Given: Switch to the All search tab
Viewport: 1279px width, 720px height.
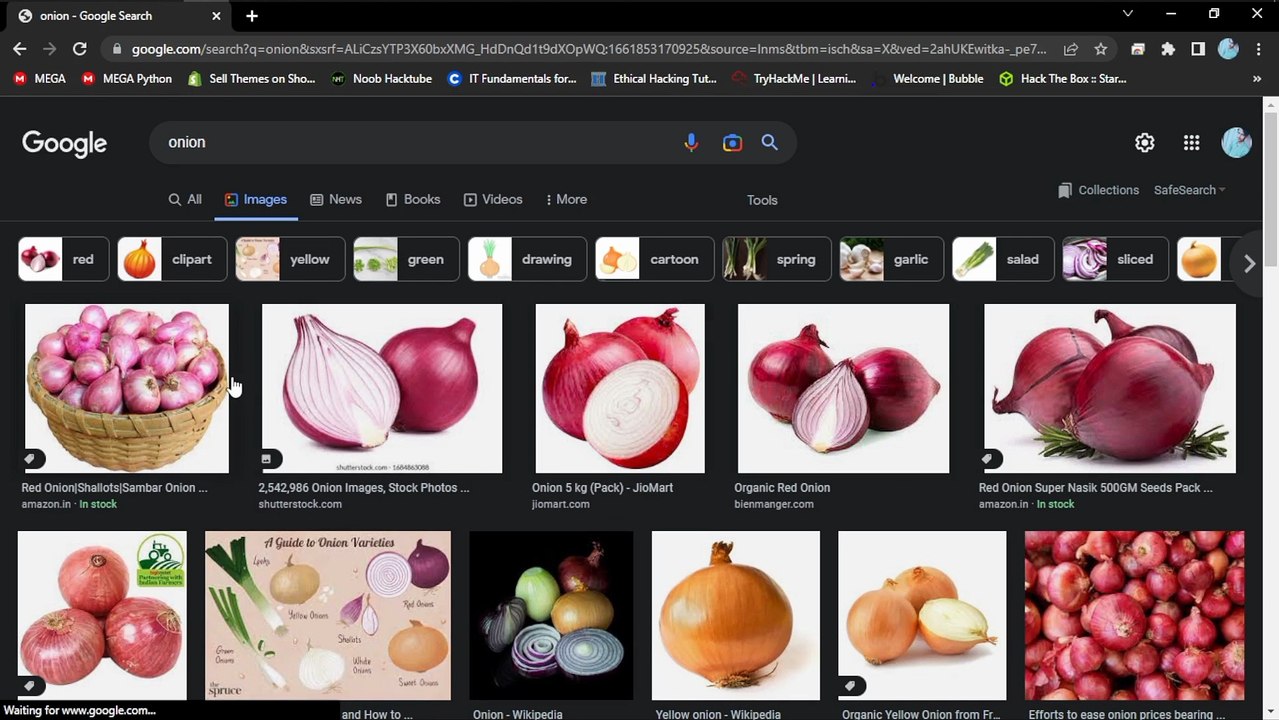Looking at the screenshot, I should tap(185, 199).
